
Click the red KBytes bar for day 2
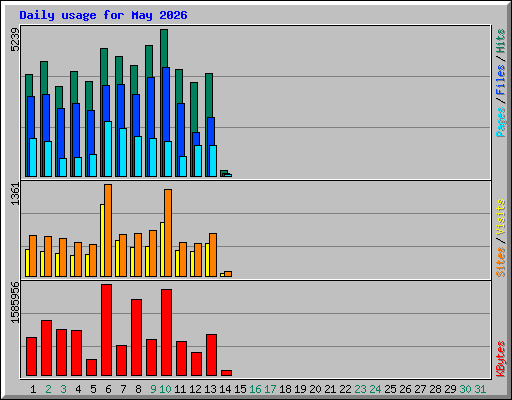tap(46, 348)
